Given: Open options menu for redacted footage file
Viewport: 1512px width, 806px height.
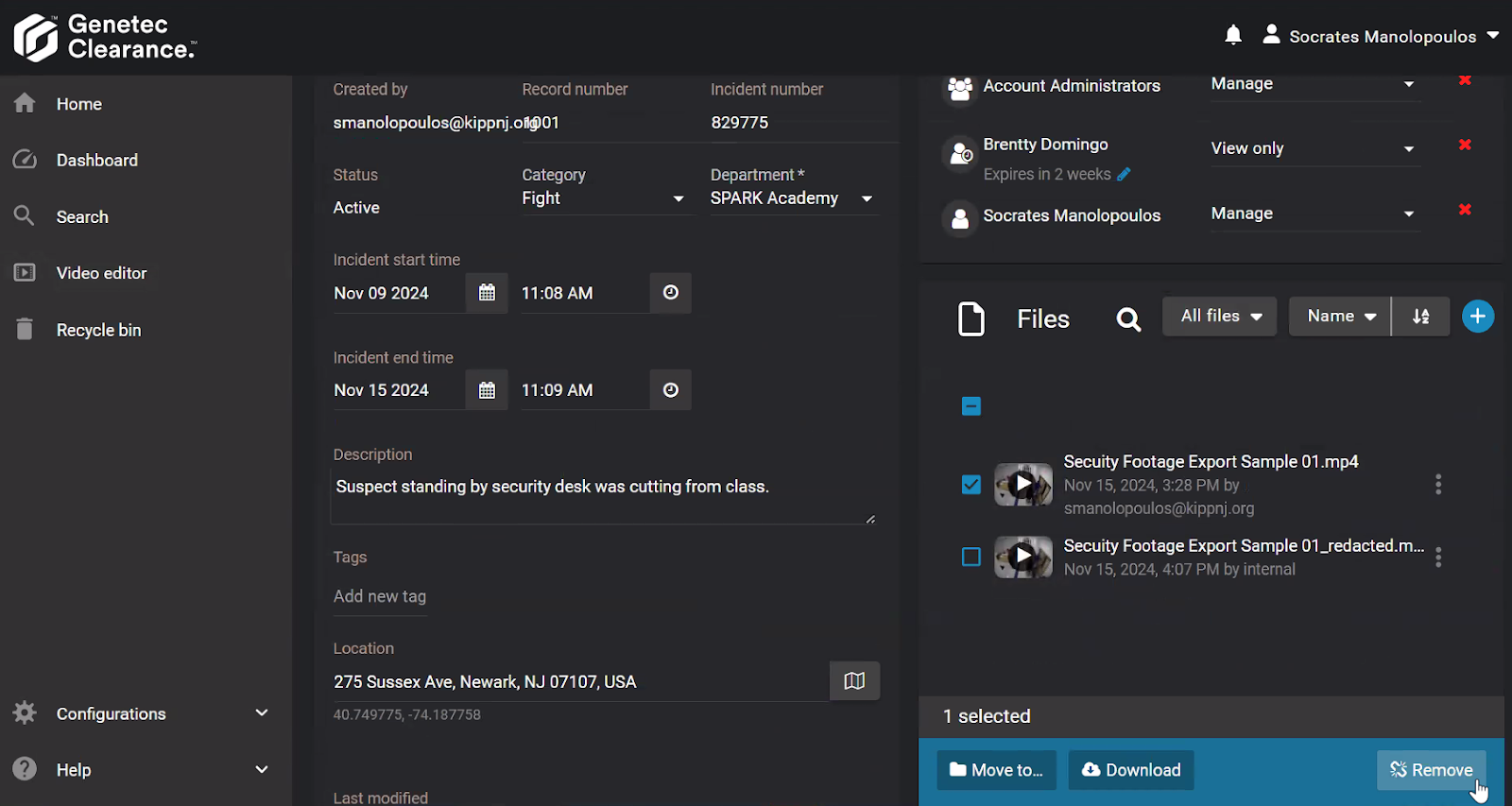Looking at the screenshot, I should (x=1438, y=557).
